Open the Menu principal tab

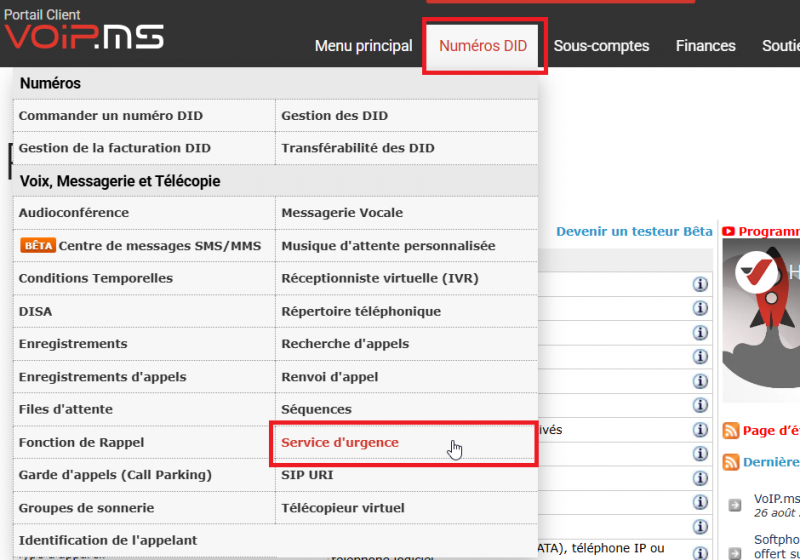click(363, 46)
